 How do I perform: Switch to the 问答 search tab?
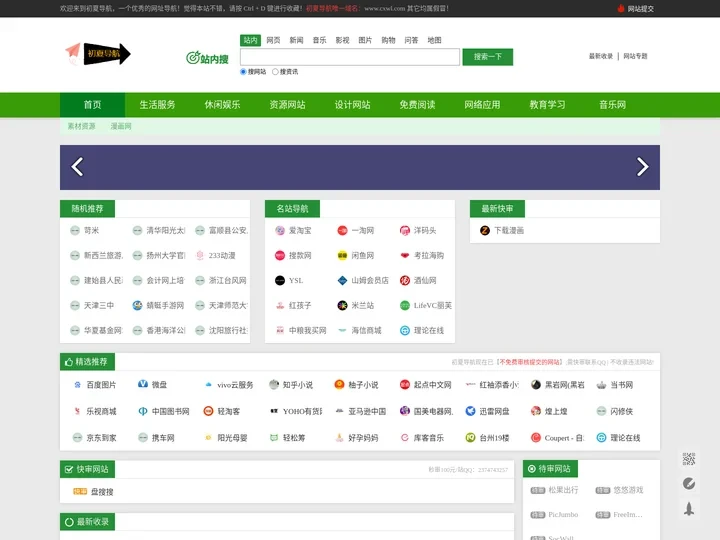(x=411, y=40)
